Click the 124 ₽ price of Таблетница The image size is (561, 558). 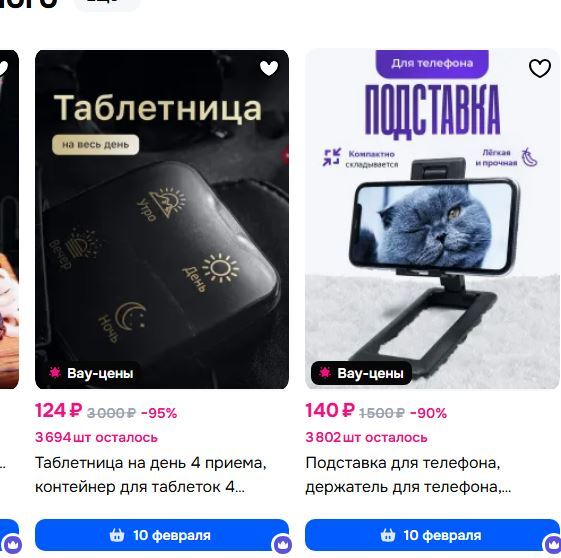pyautogui.click(x=59, y=410)
